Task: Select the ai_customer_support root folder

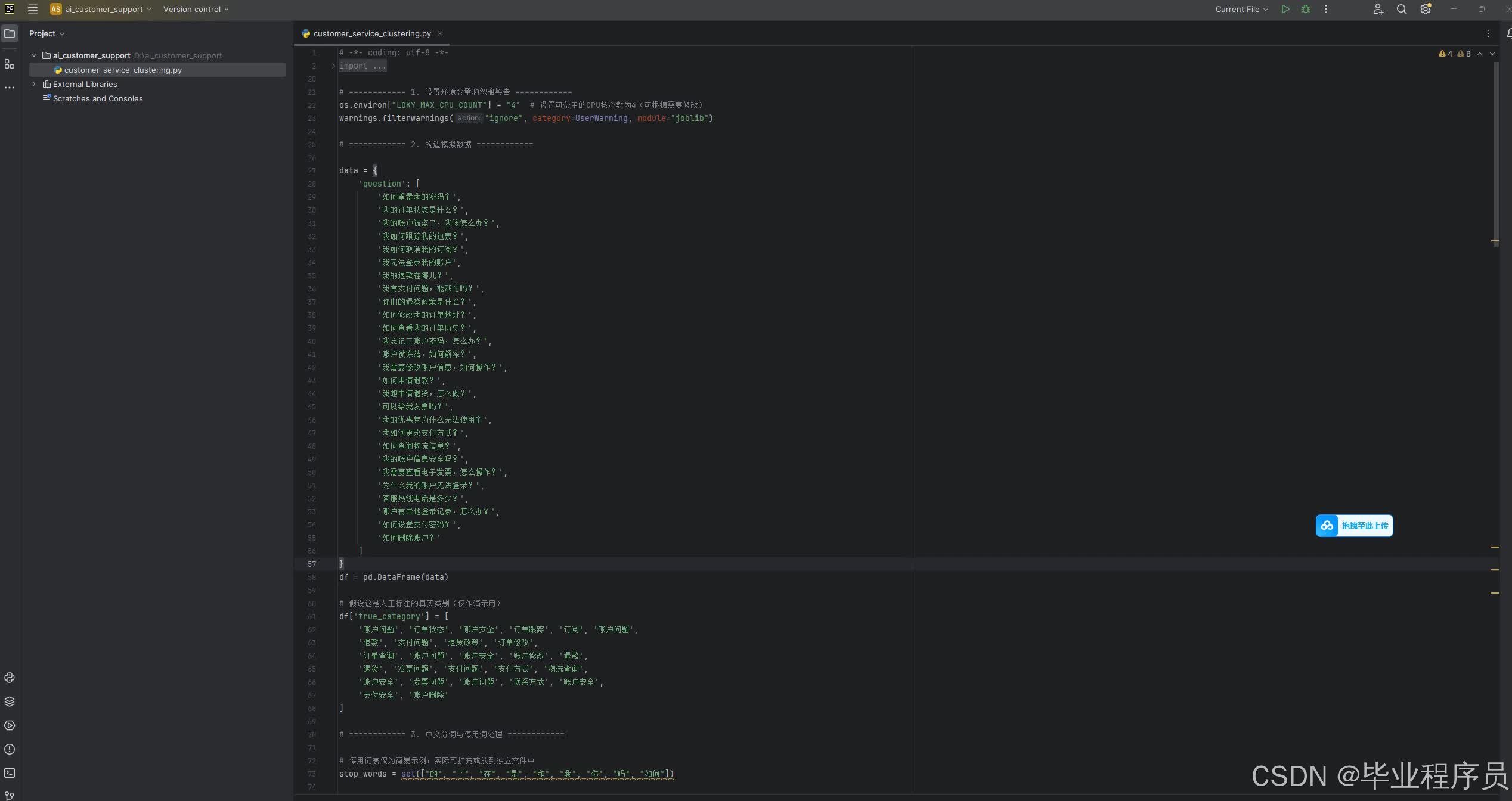Action: tap(91, 55)
